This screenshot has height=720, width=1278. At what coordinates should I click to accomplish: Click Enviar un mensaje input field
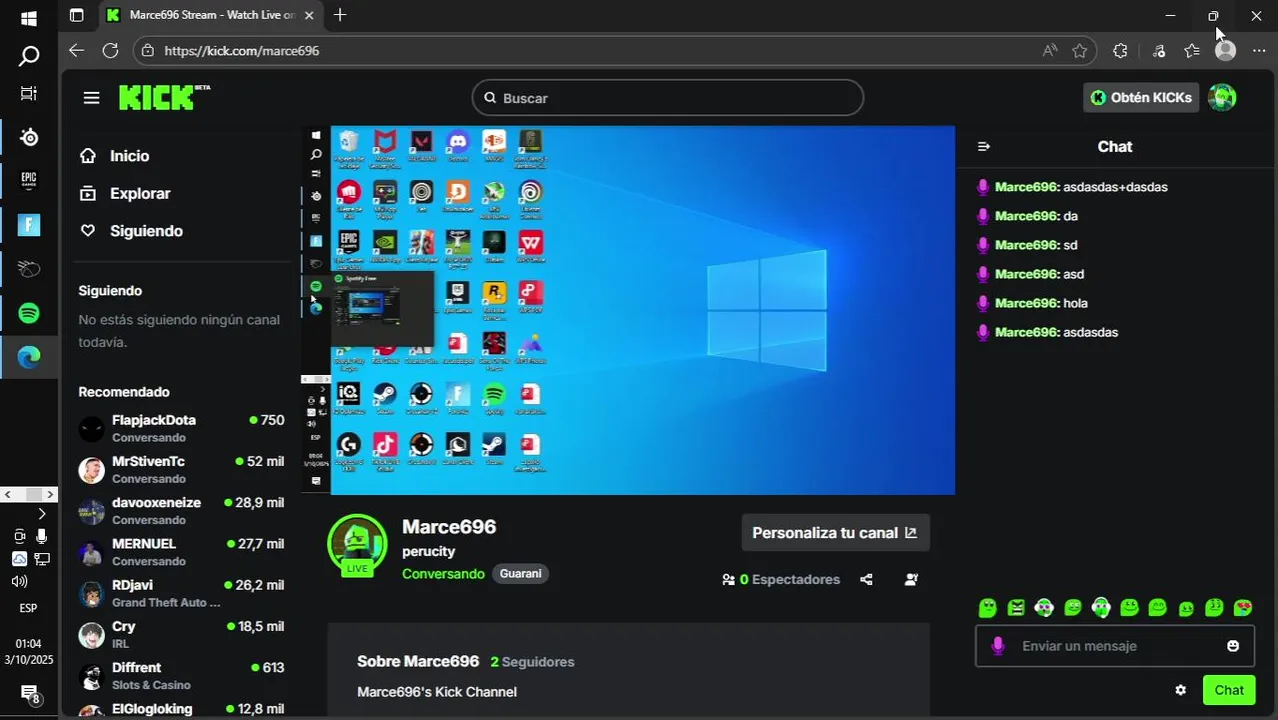(1115, 646)
